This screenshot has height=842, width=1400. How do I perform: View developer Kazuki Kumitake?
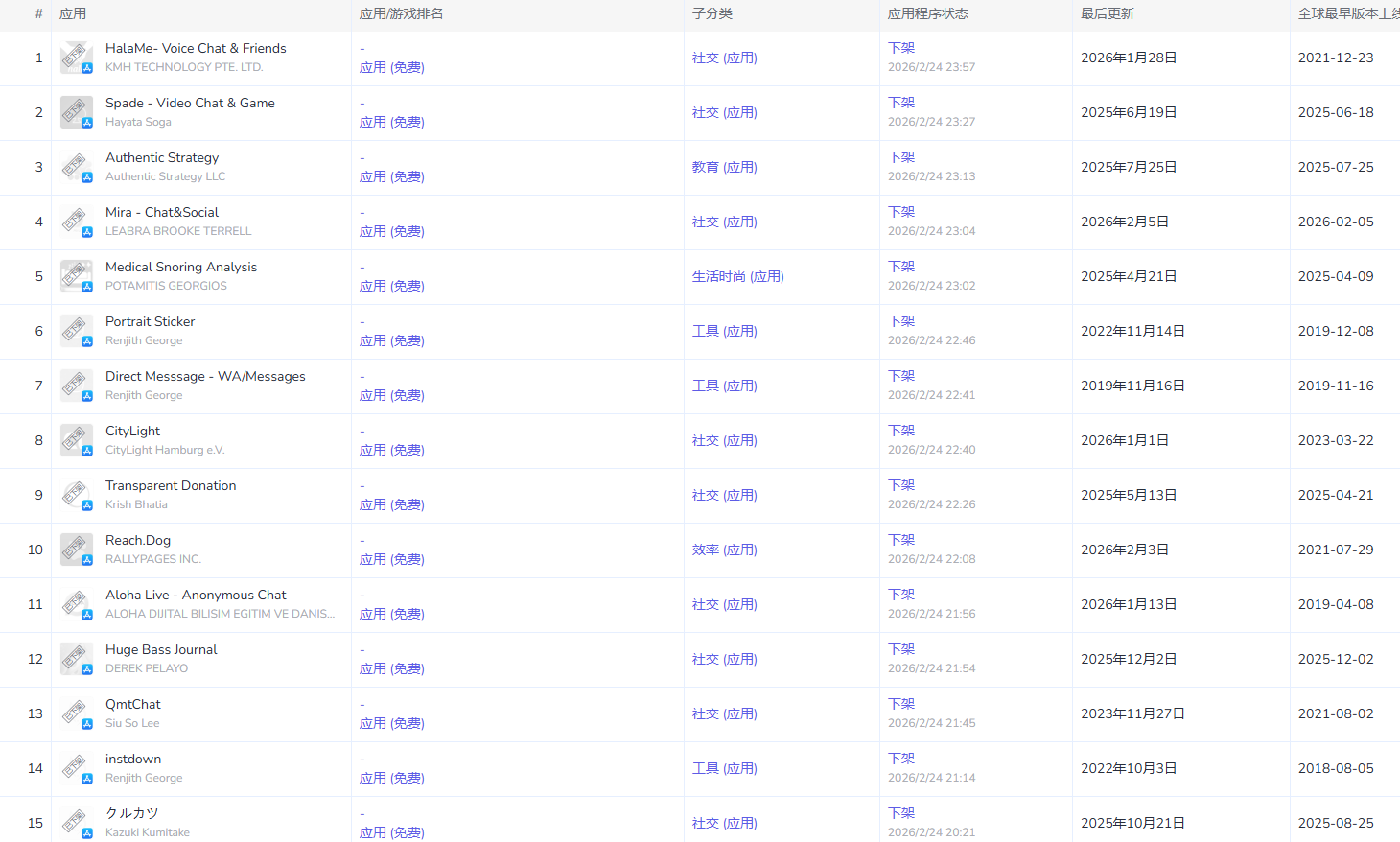coord(148,832)
